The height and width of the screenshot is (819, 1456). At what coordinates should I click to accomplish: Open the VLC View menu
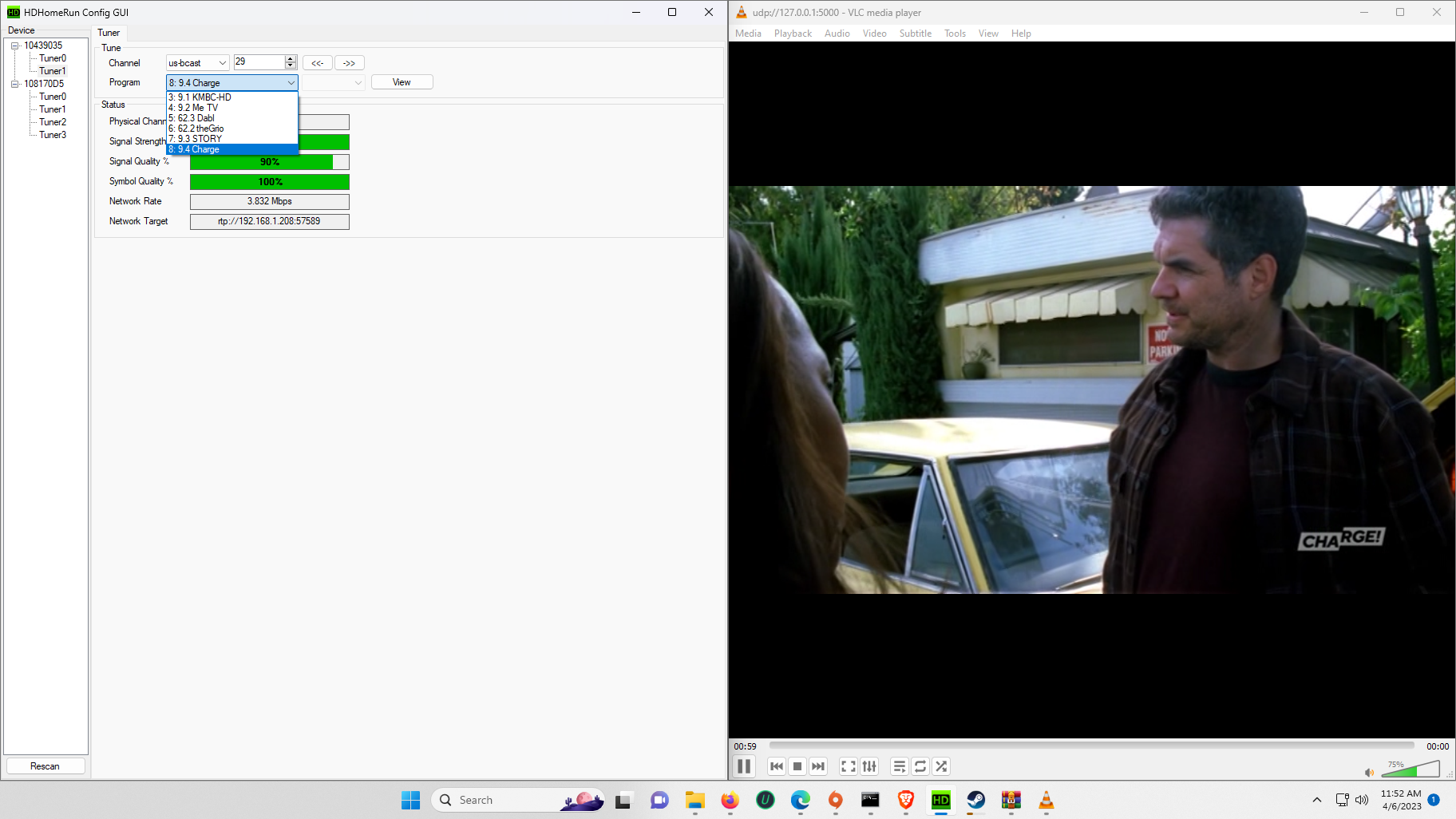tap(988, 34)
